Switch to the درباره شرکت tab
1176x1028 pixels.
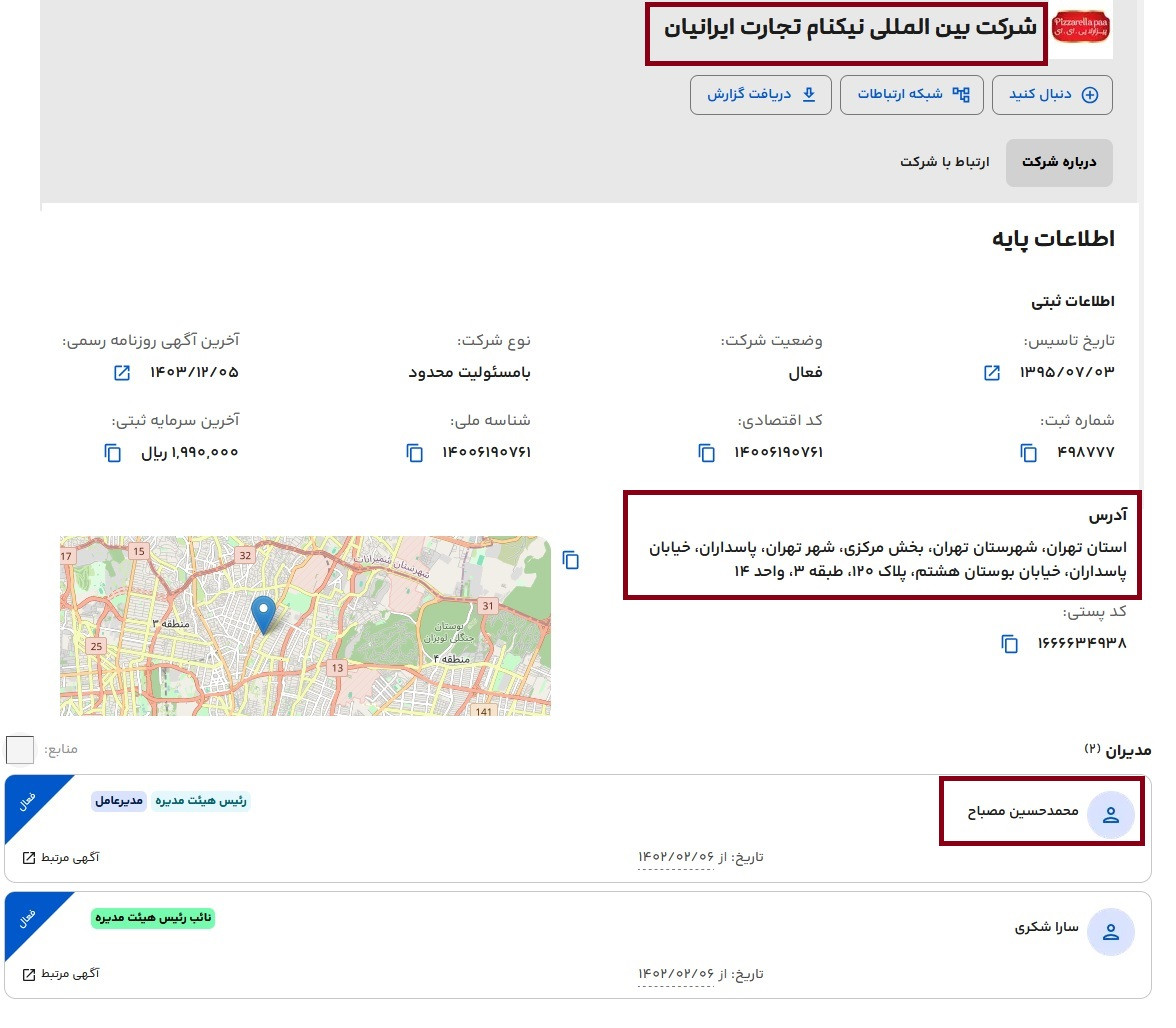pos(1058,162)
